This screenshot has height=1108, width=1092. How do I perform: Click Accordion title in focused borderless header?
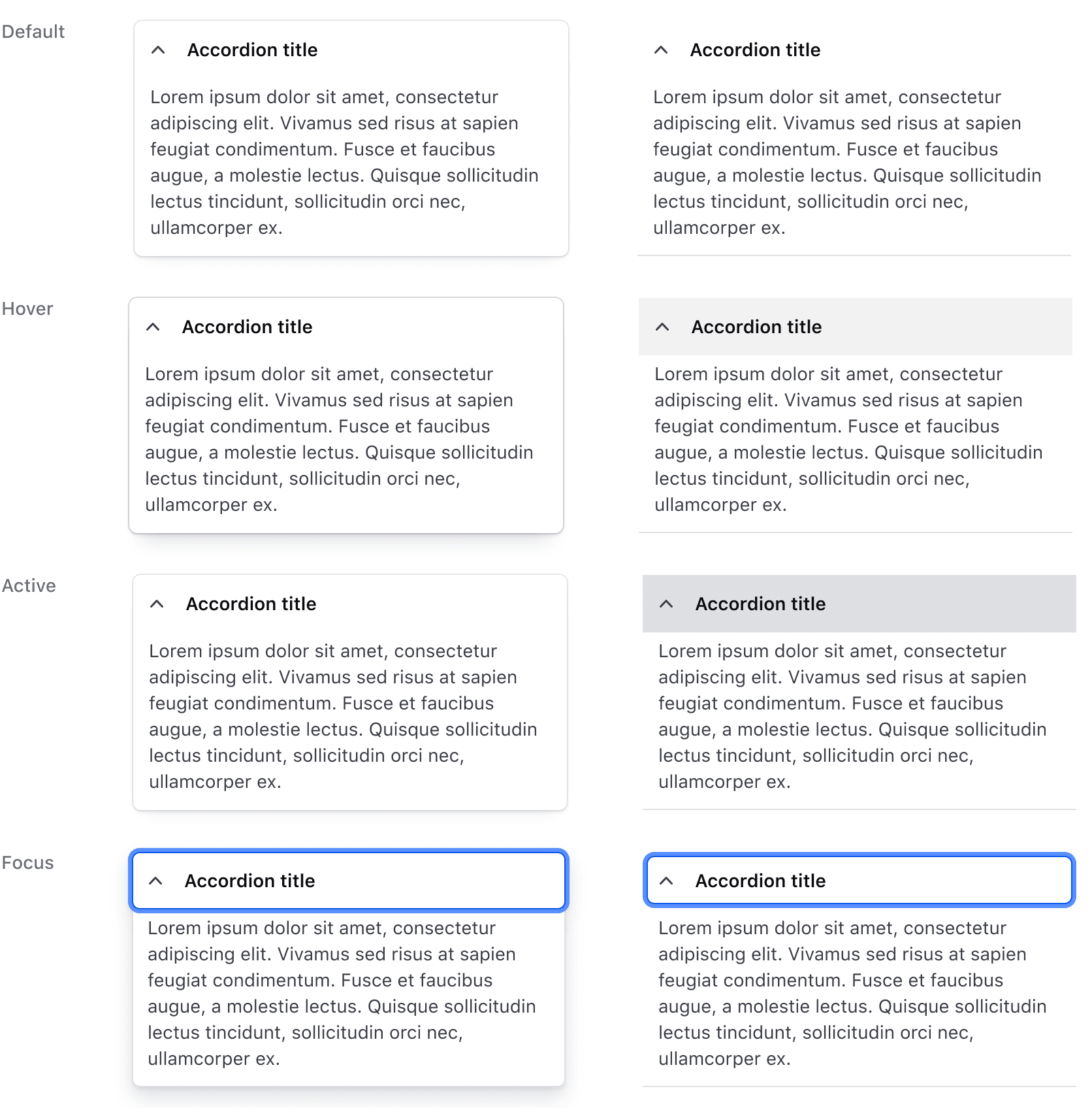tap(760, 881)
